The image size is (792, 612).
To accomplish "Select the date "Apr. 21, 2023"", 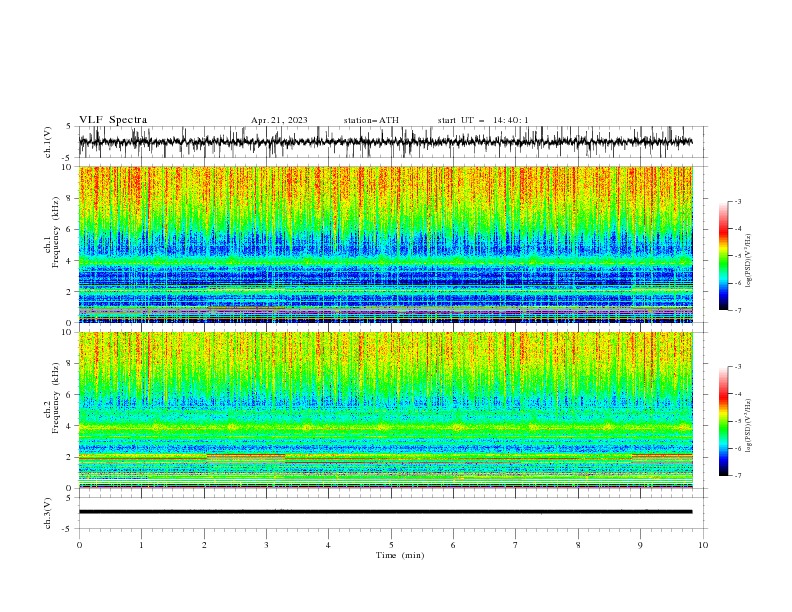I will [x=279, y=120].
